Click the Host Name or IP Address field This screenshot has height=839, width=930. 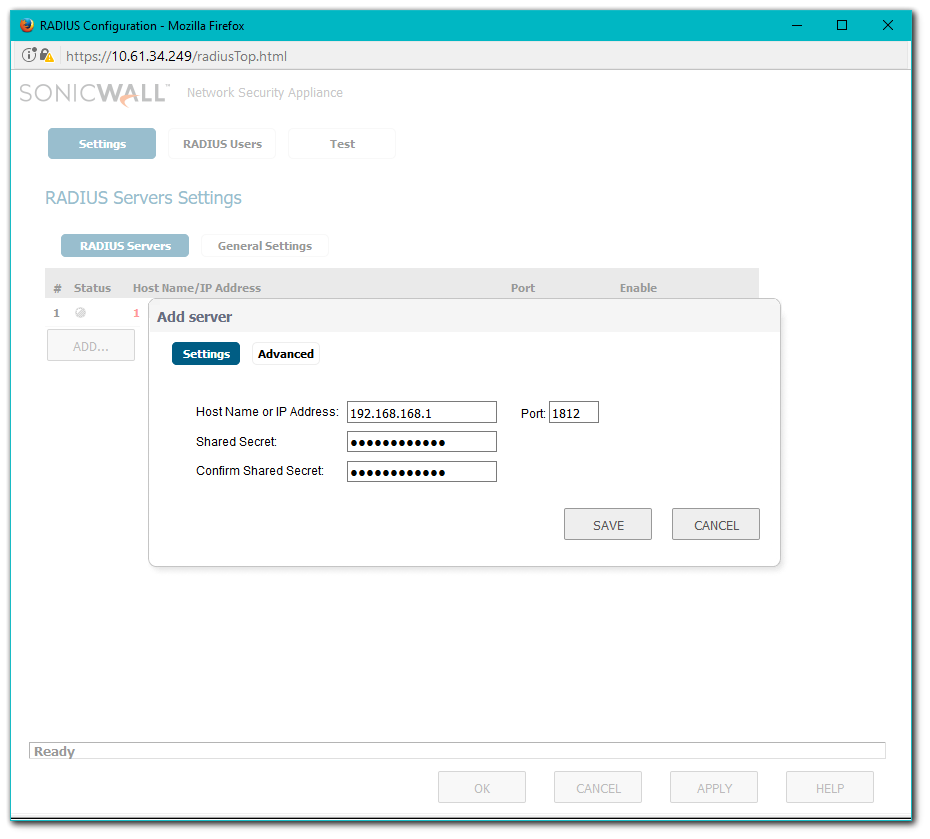(421, 413)
